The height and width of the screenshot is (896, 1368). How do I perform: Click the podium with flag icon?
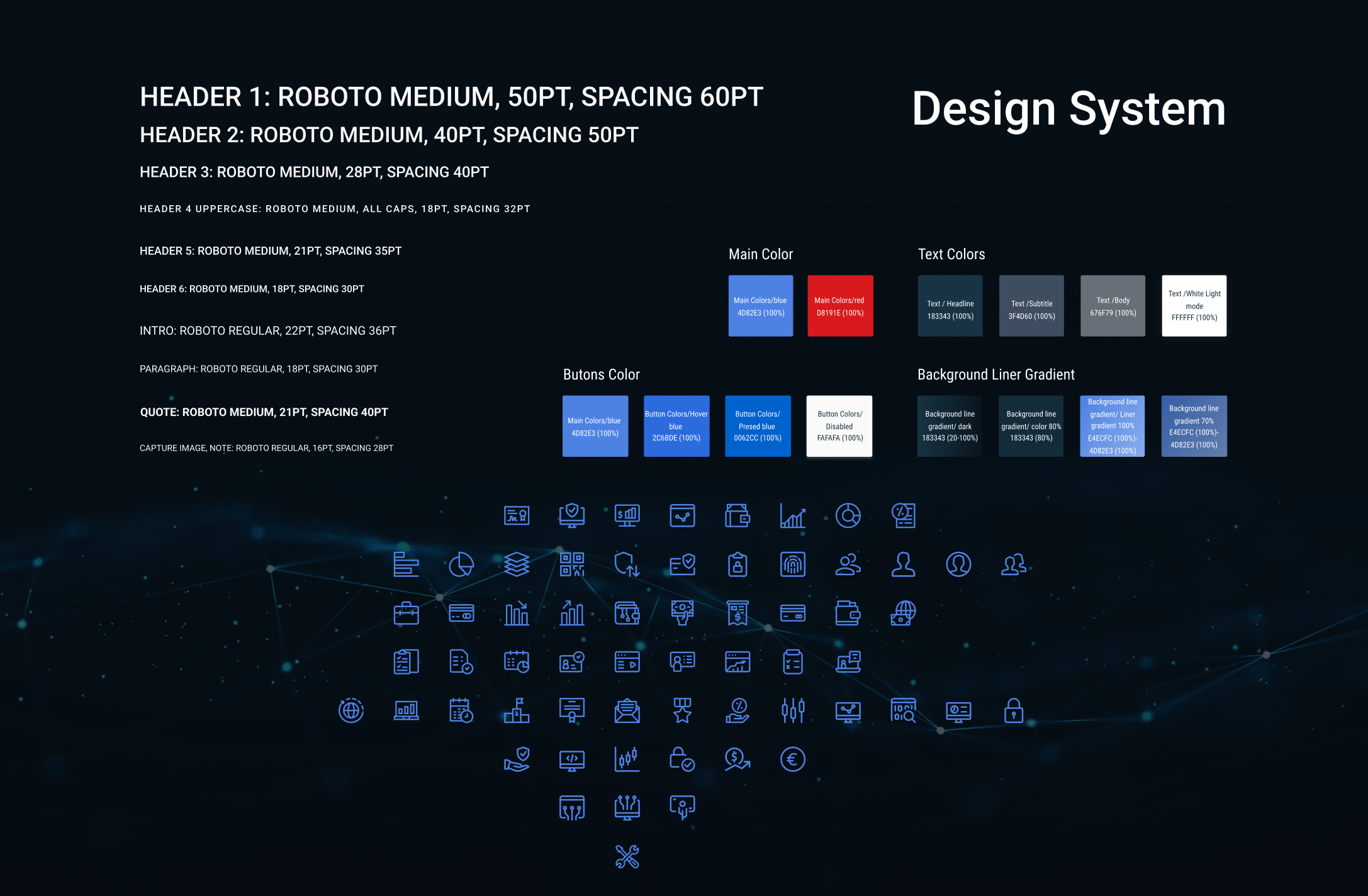pyautogui.click(x=517, y=711)
